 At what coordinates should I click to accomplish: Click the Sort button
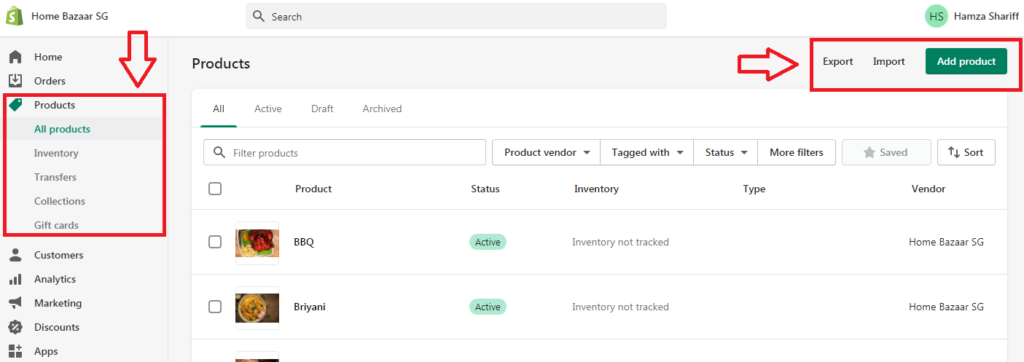tap(966, 152)
